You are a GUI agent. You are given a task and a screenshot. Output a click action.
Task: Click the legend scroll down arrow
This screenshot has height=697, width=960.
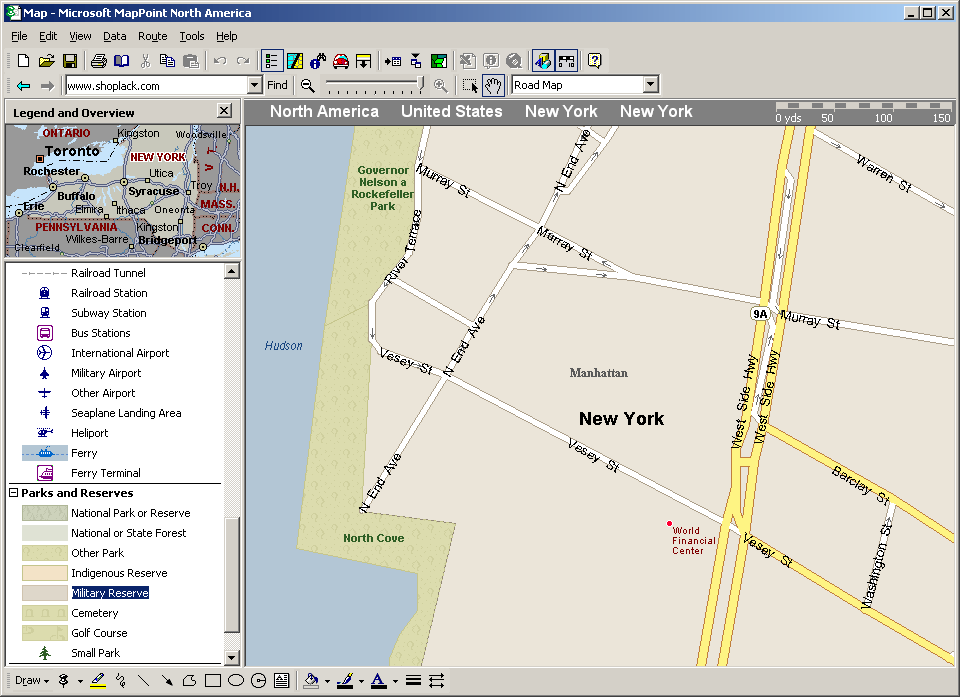(x=231, y=658)
